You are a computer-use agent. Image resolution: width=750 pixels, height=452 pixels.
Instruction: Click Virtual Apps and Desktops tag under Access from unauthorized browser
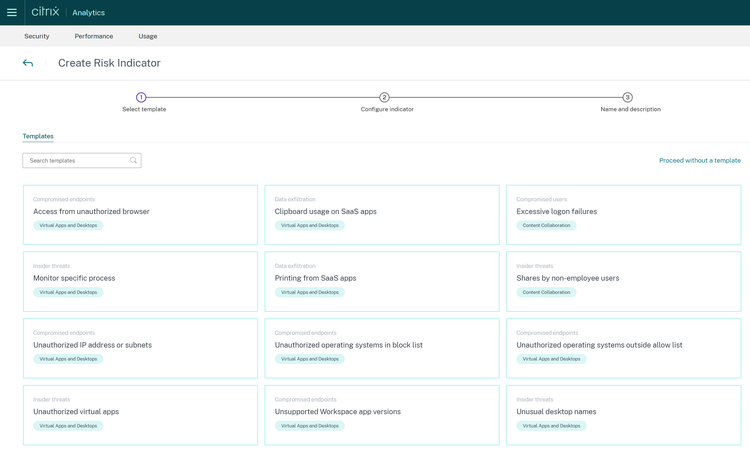(x=68, y=225)
